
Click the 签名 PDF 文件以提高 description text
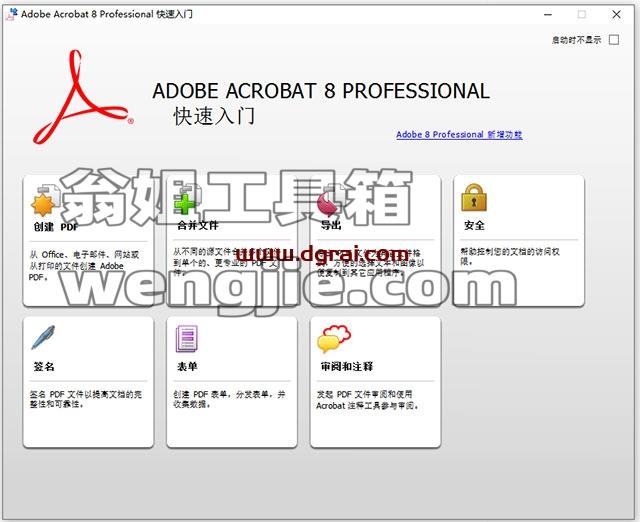tap(86, 399)
